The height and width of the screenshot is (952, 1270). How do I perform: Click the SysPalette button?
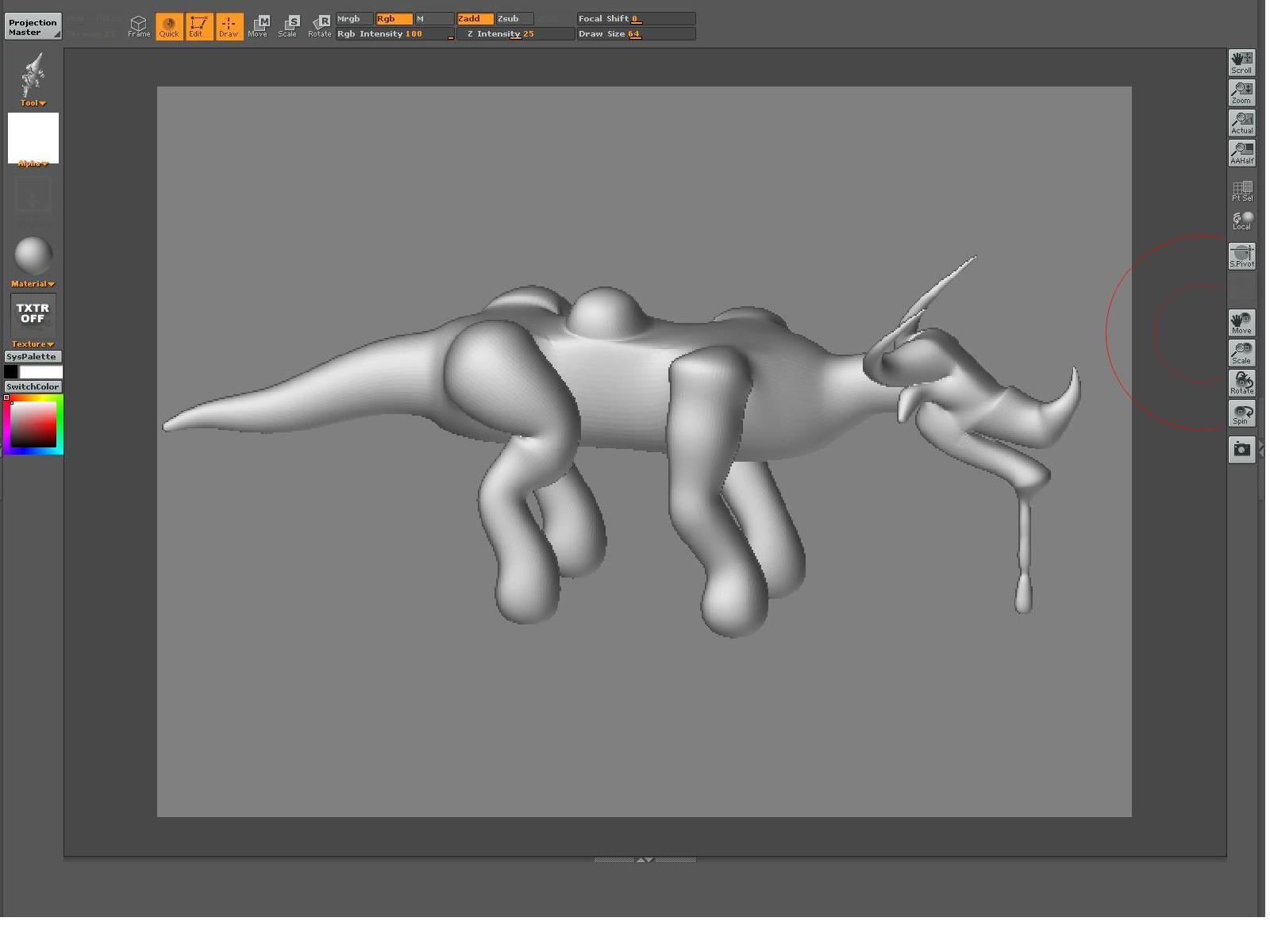pyautogui.click(x=33, y=357)
